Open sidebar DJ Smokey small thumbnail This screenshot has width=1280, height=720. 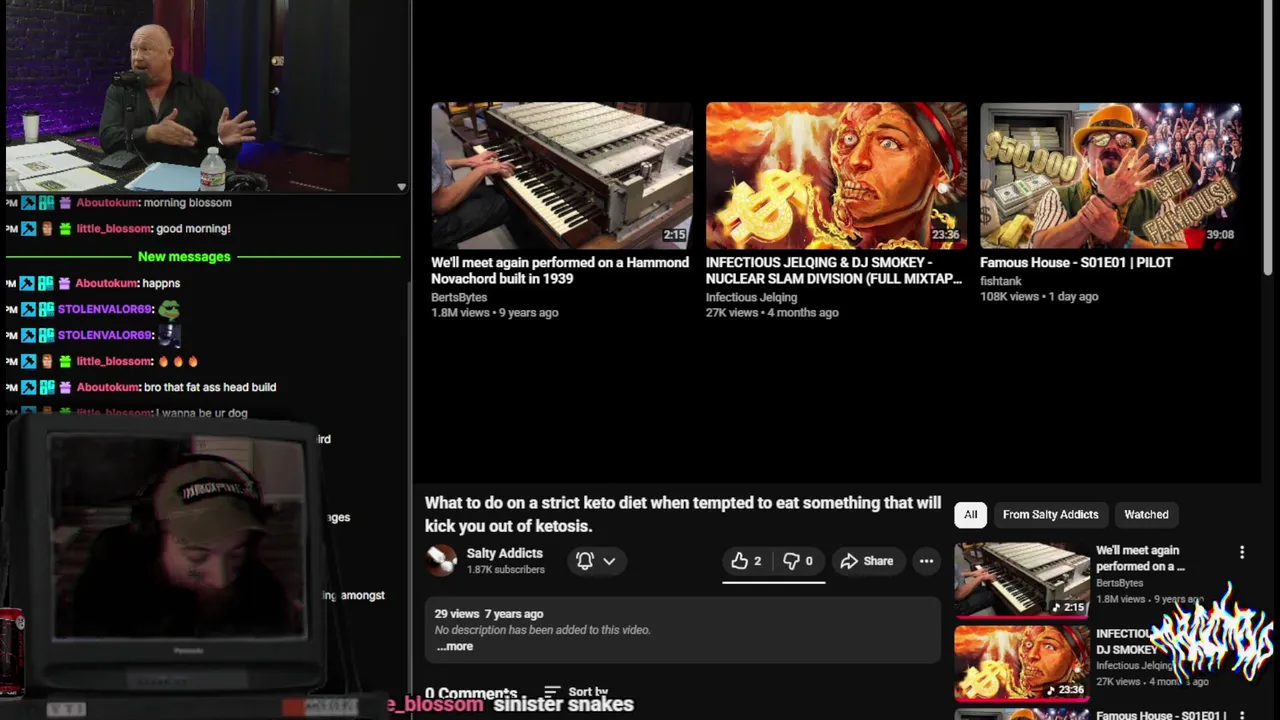tap(1021, 662)
